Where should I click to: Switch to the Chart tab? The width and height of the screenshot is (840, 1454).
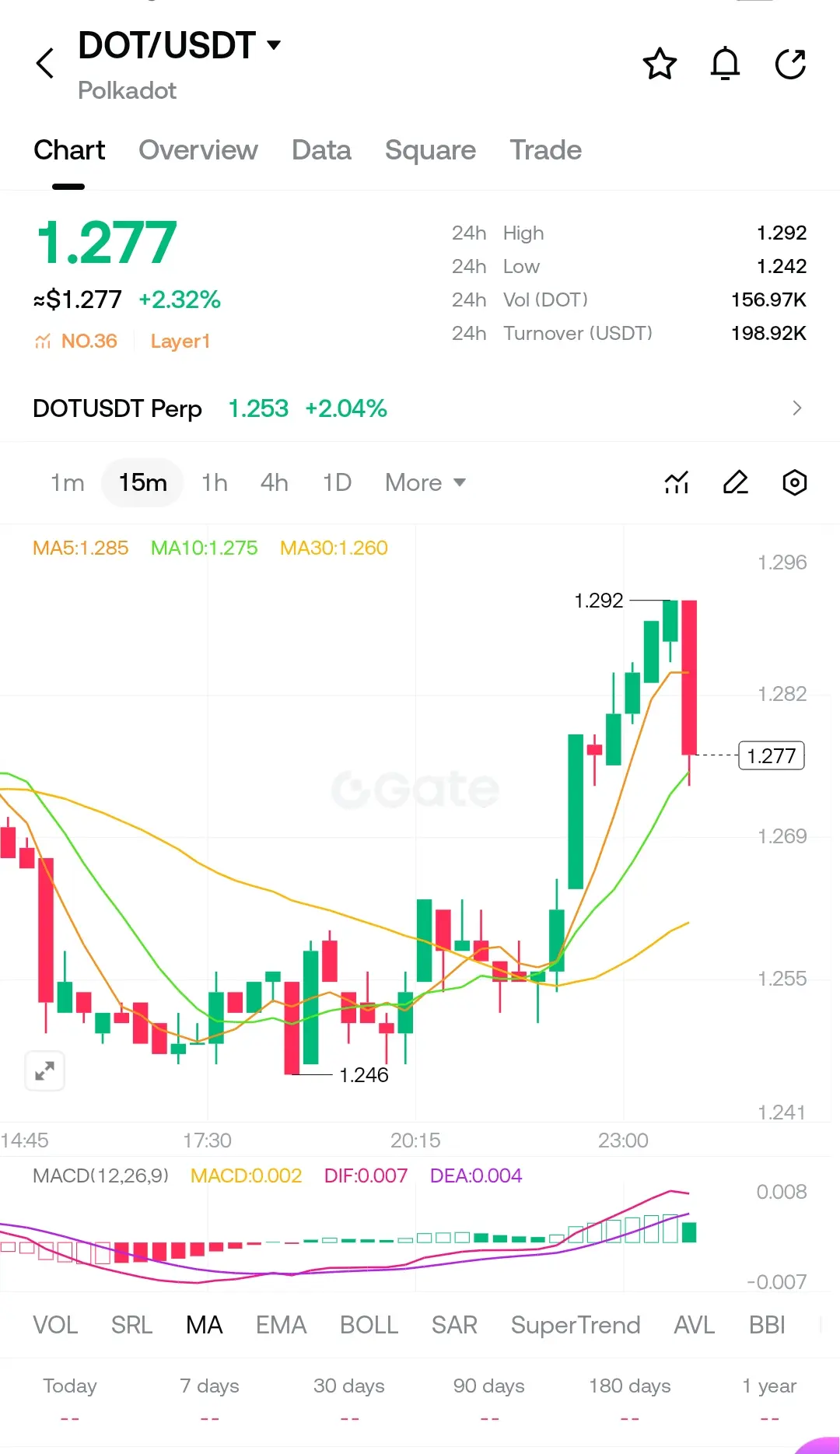[69, 150]
